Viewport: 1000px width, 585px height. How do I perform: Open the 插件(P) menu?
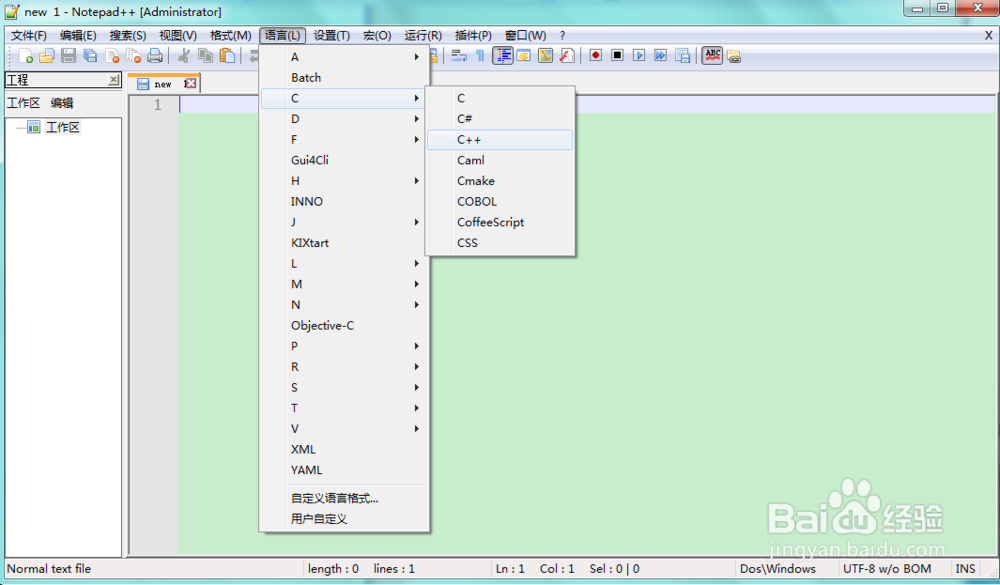(473, 35)
